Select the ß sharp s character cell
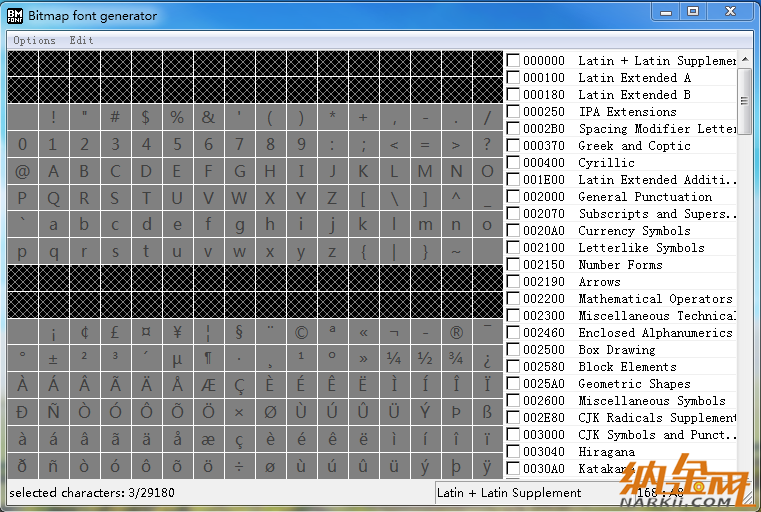761x512 pixels. (x=487, y=413)
